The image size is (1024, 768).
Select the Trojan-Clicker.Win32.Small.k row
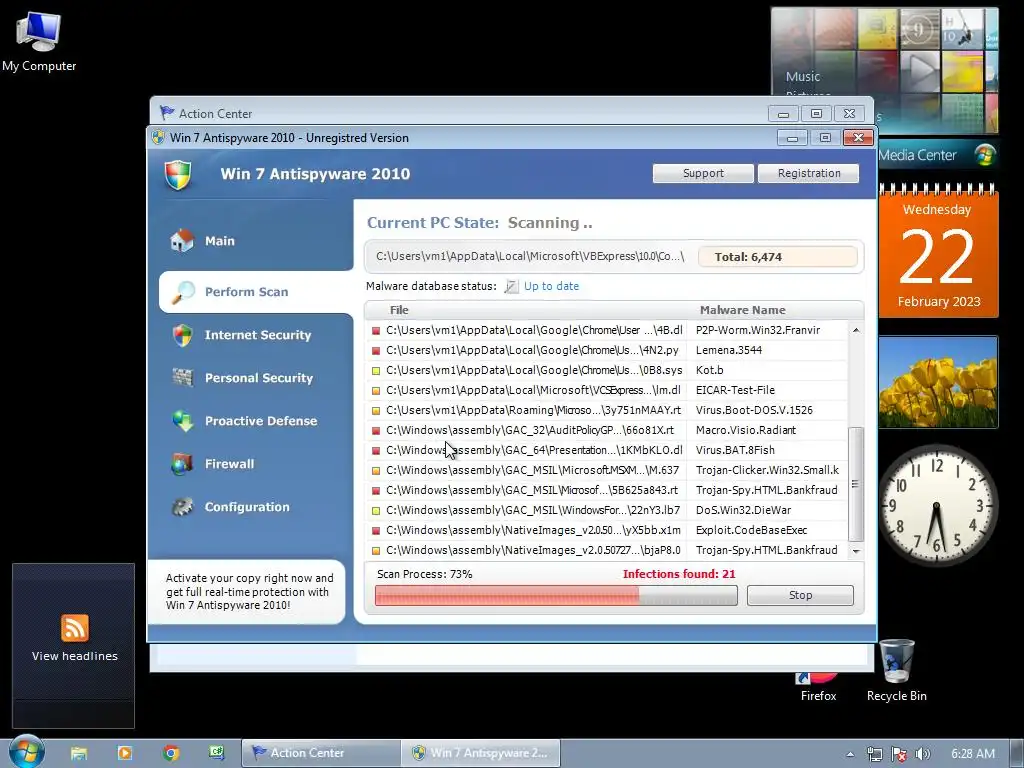[605, 470]
